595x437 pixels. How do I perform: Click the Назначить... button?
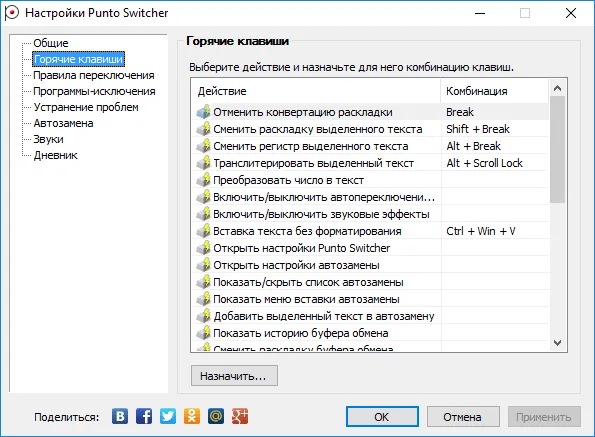pyautogui.click(x=234, y=376)
